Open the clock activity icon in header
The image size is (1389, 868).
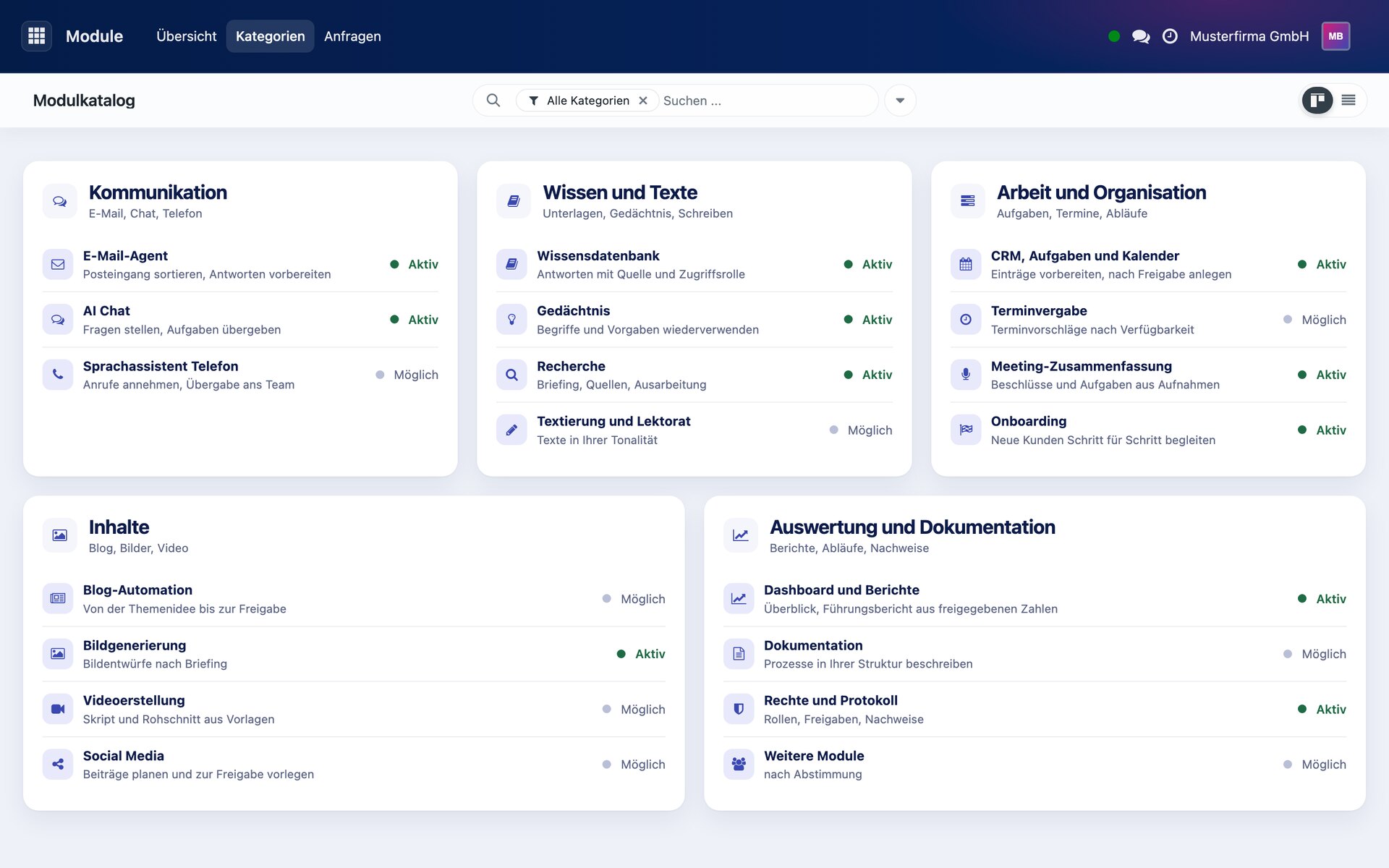(1170, 36)
